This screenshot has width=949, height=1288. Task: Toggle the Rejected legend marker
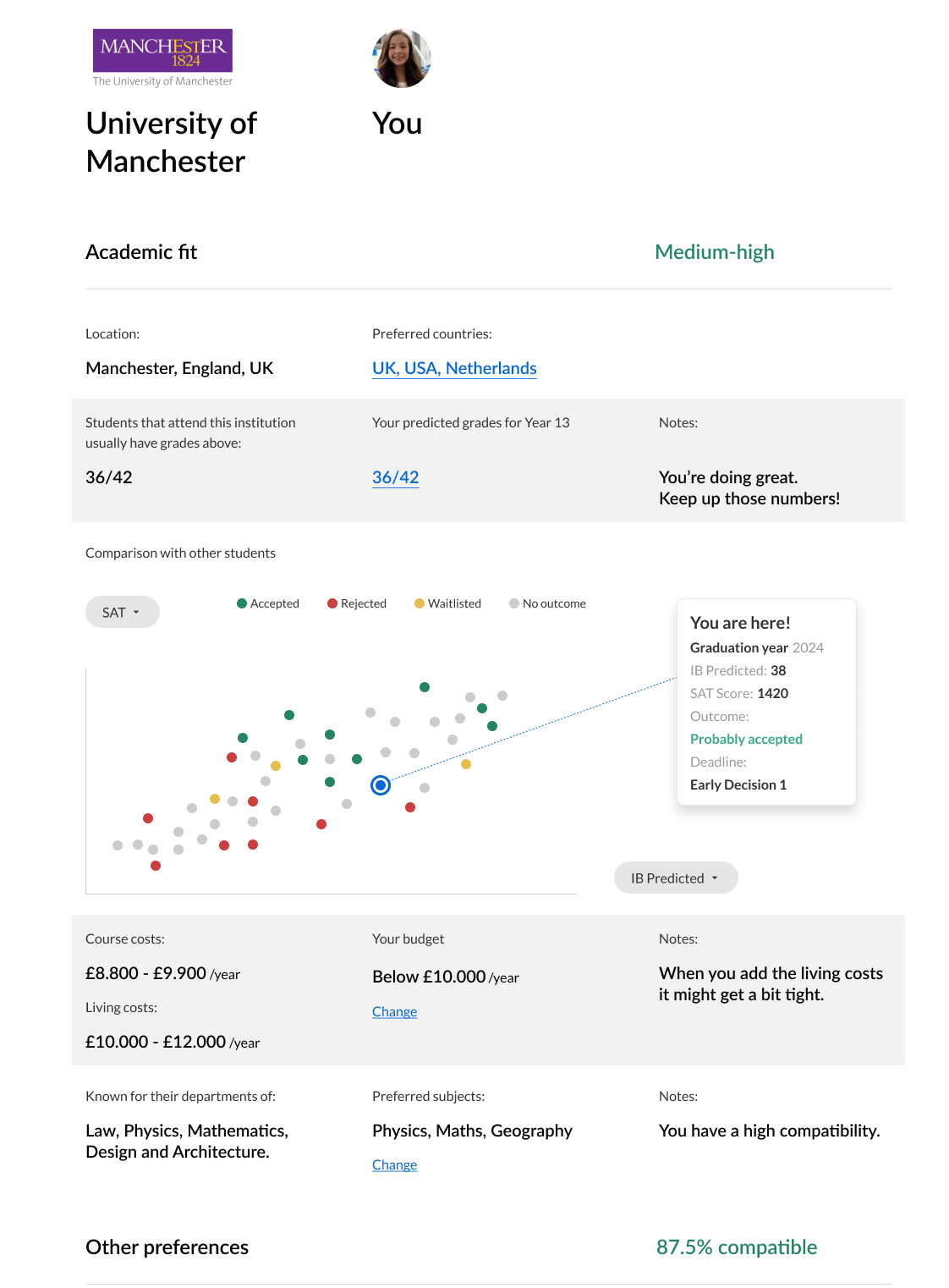coord(332,603)
